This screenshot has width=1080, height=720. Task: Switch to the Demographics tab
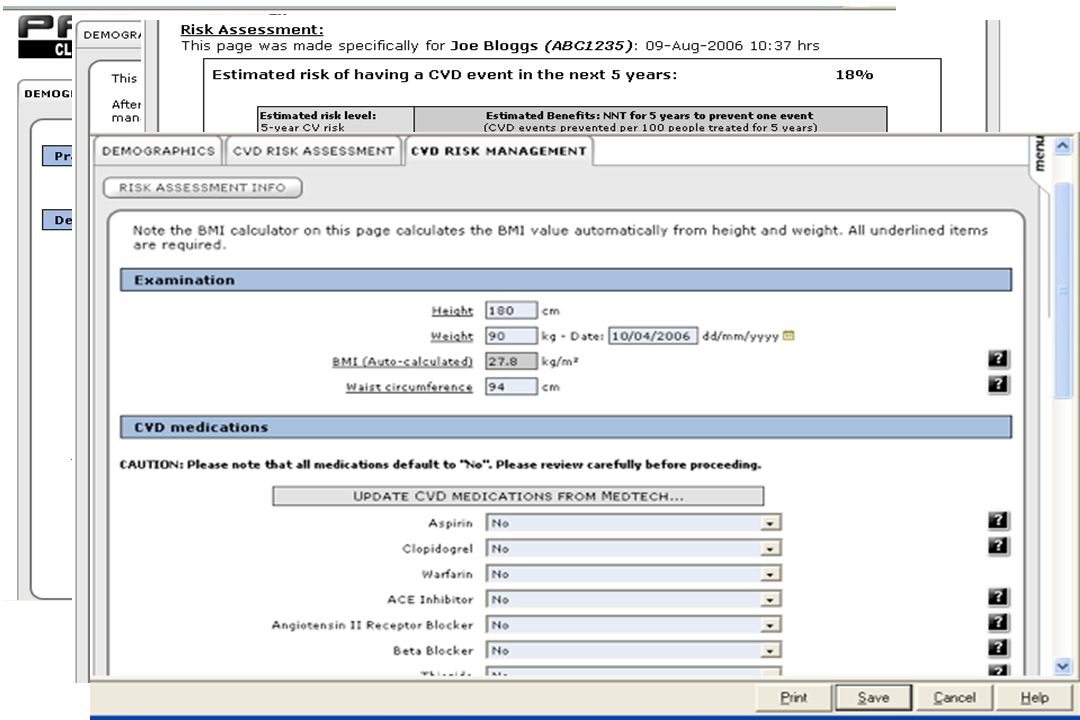[158, 151]
